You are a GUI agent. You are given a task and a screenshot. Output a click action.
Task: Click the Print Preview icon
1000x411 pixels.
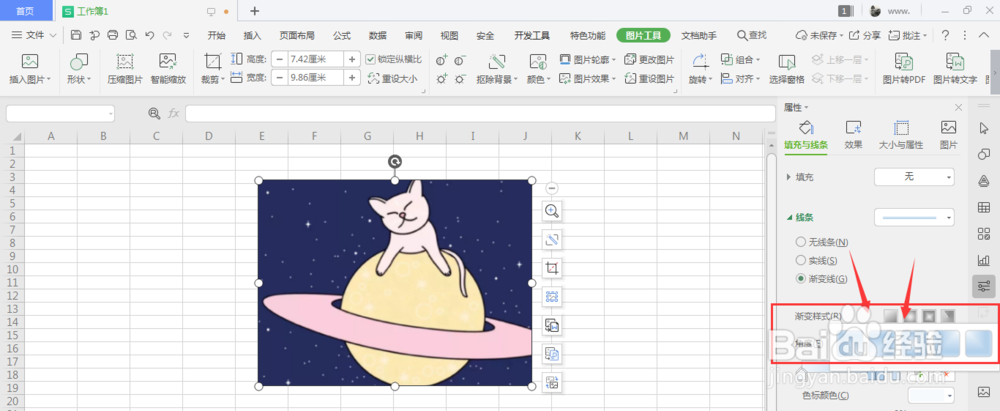tap(131, 35)
